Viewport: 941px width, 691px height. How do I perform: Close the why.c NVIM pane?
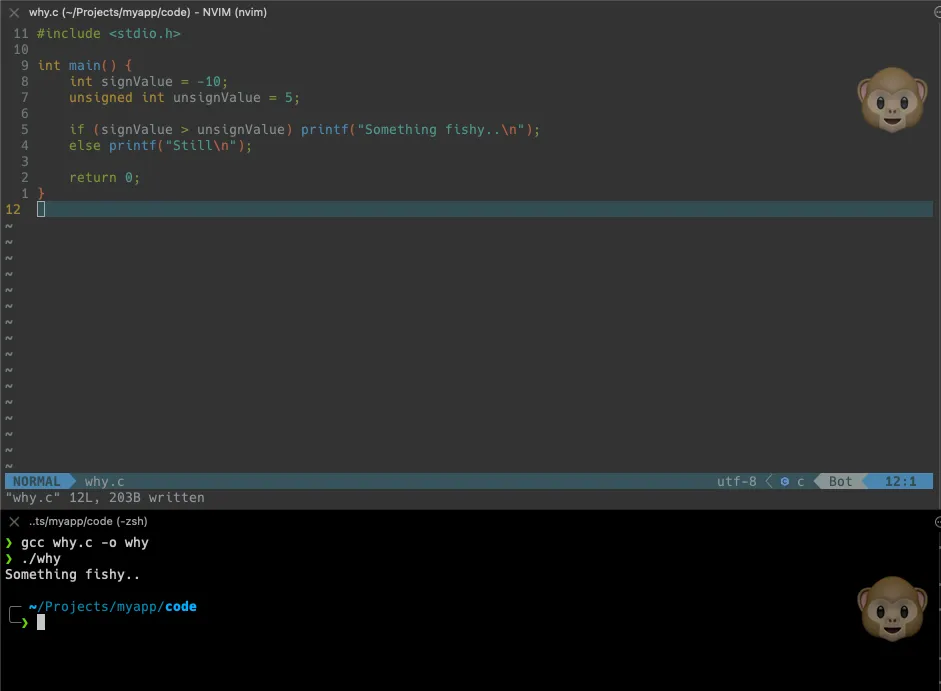click(x=14, y=13)
